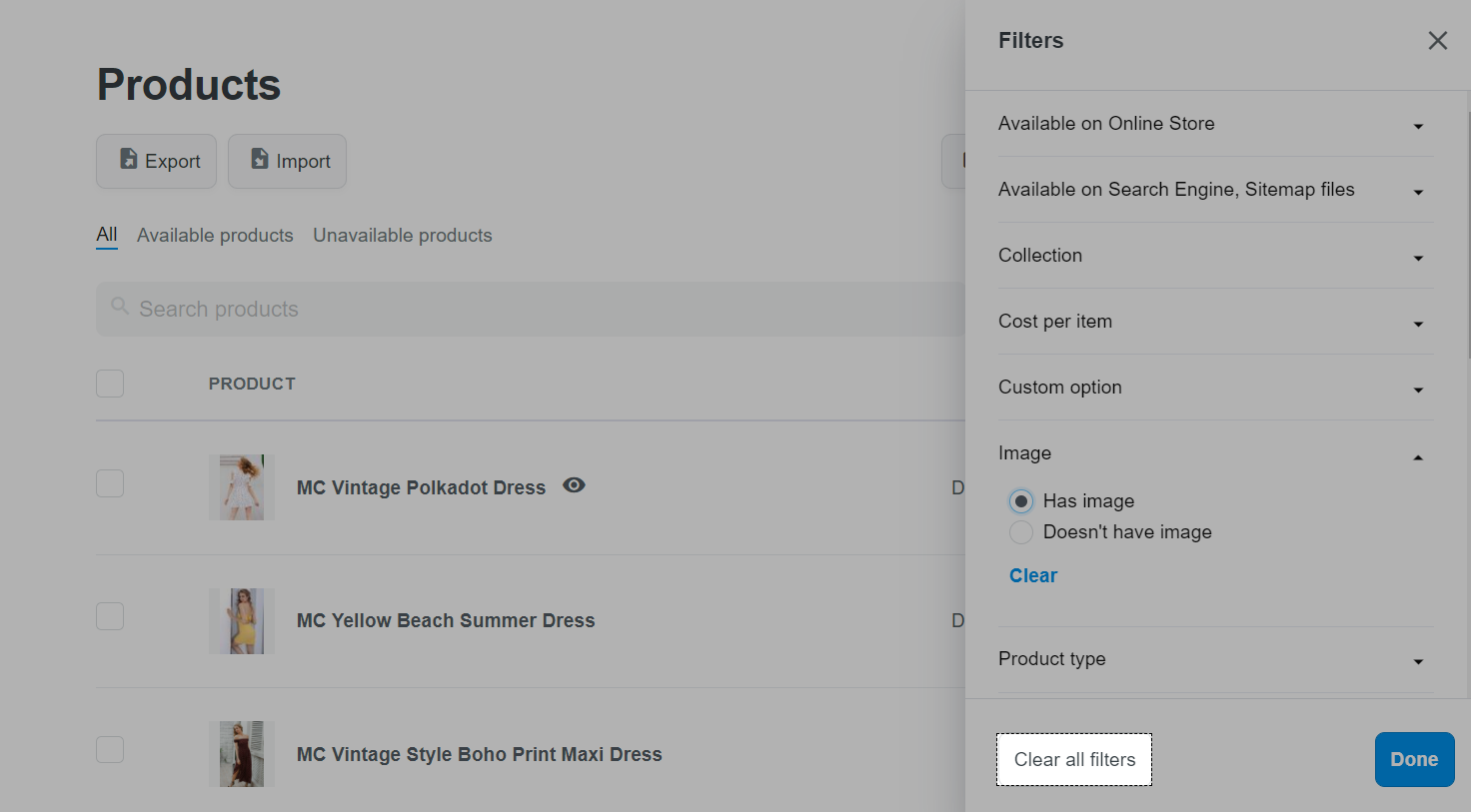Select the Has image radio option
This screenshot has width=1471, height=812.
1020,501
